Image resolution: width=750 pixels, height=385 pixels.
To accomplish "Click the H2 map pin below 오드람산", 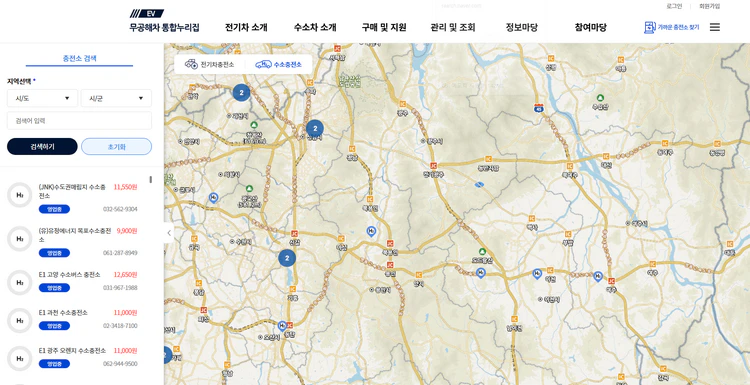I will tap(481, 273).
